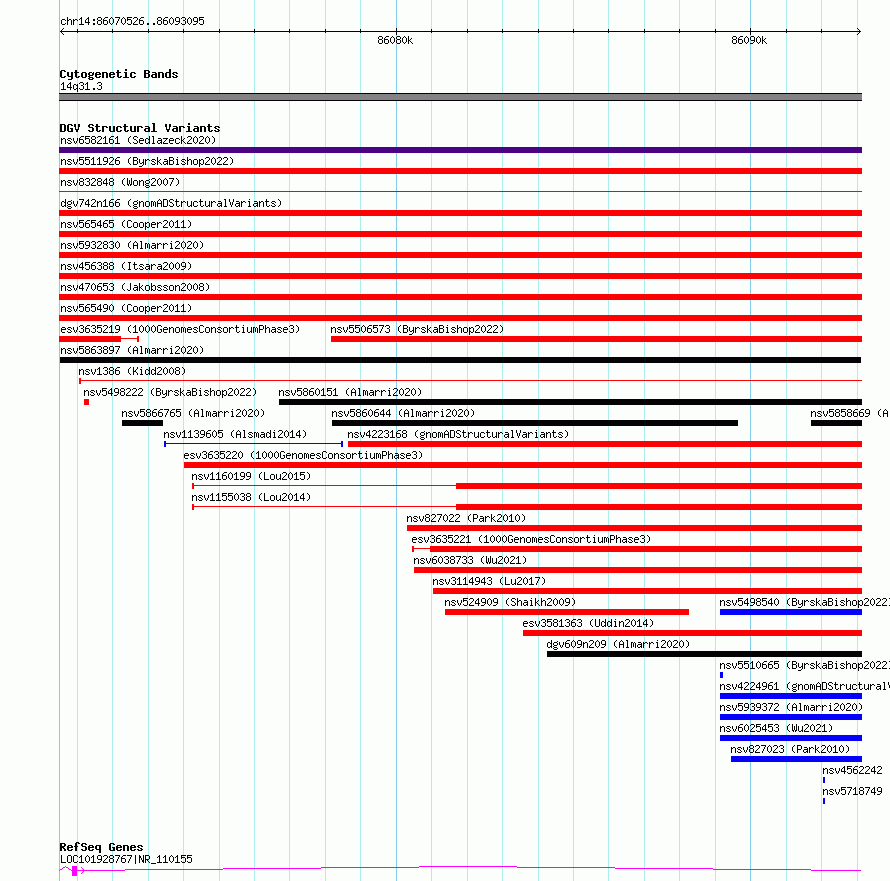Open nsv5860644 (Almarri2020) label
This screenshot has height=881, width=890.
pos(403,413)
